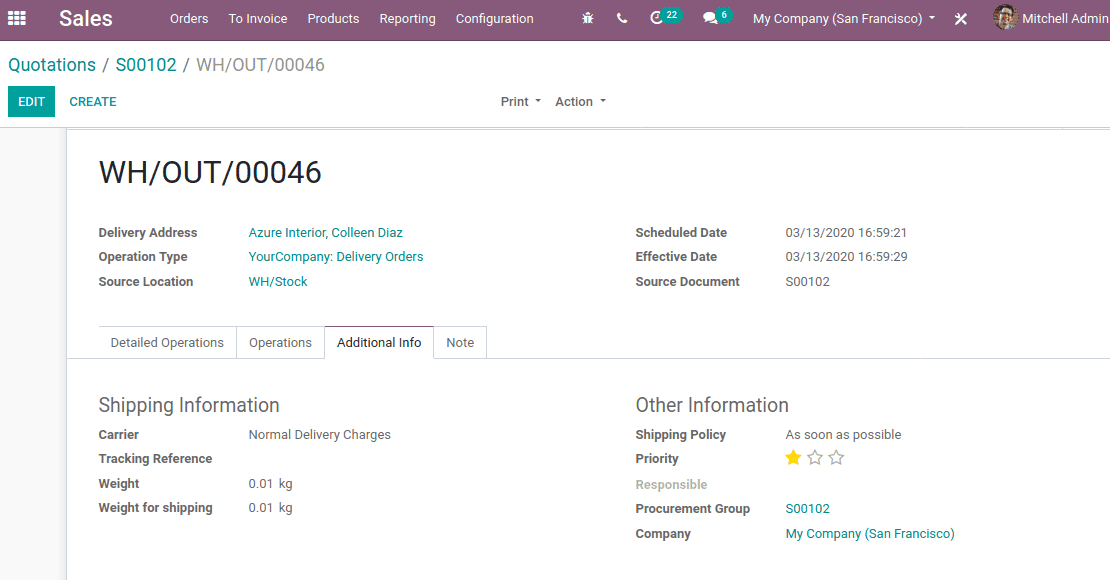Open the Products menu
1110x580 pixels.
333,18
